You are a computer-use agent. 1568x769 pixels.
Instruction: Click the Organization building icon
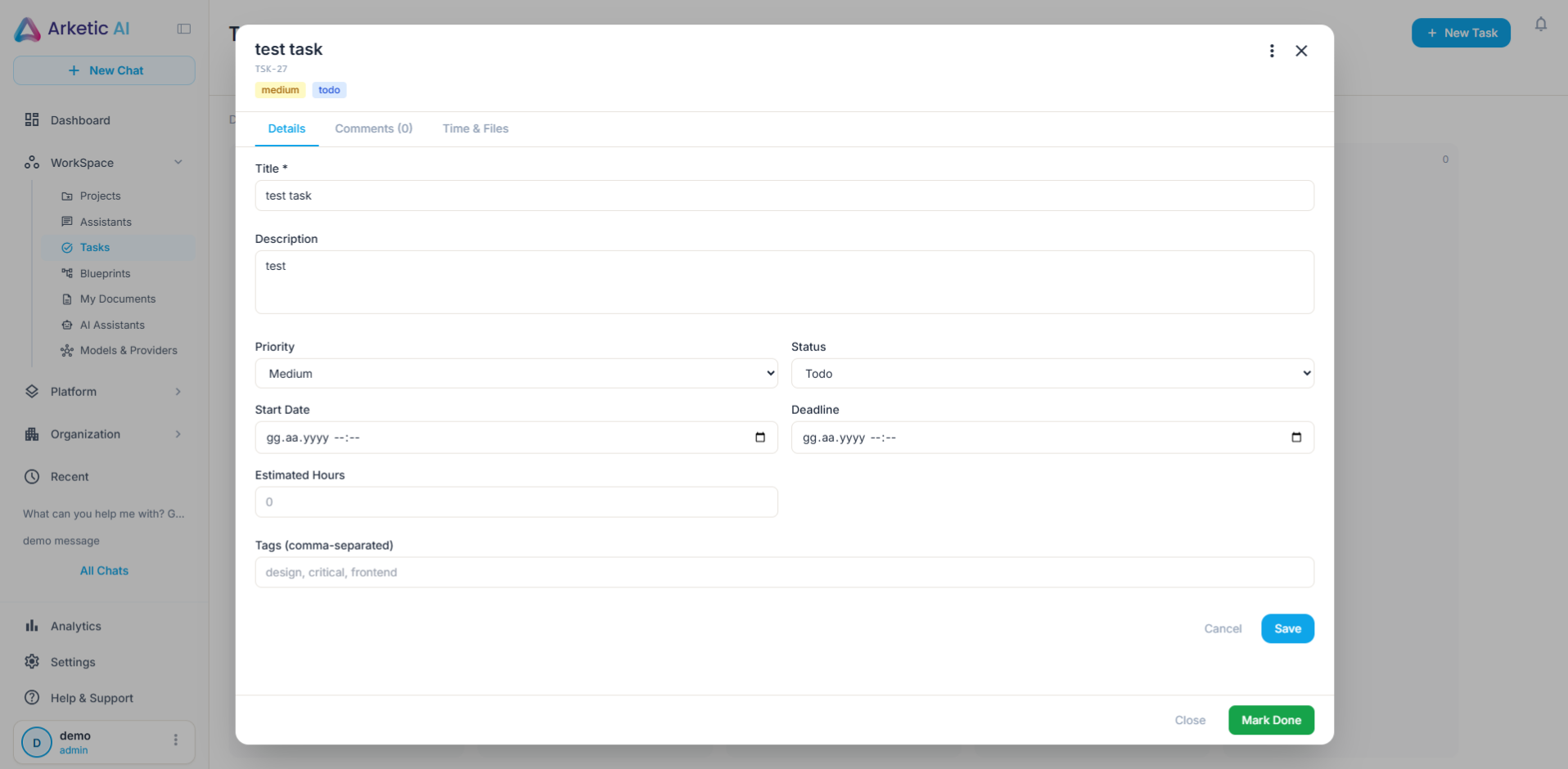32,434
